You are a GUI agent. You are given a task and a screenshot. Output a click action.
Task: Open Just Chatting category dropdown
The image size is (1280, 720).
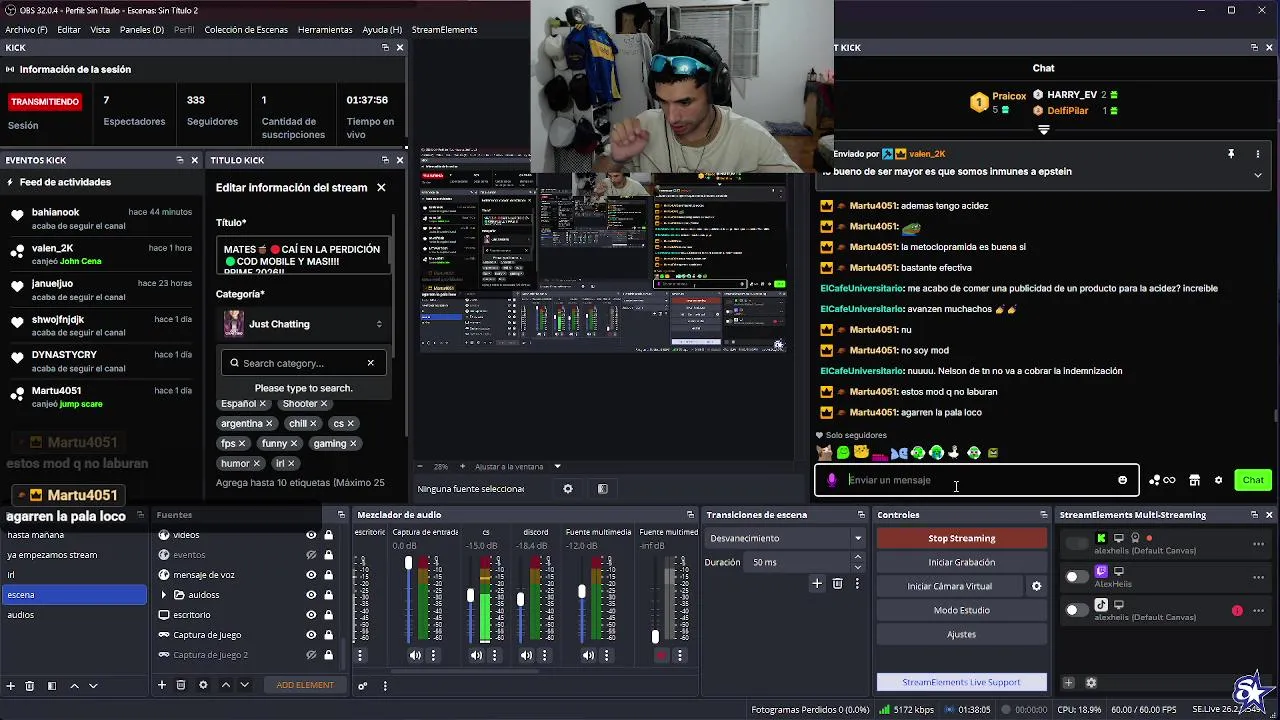[x=303, y=324]
